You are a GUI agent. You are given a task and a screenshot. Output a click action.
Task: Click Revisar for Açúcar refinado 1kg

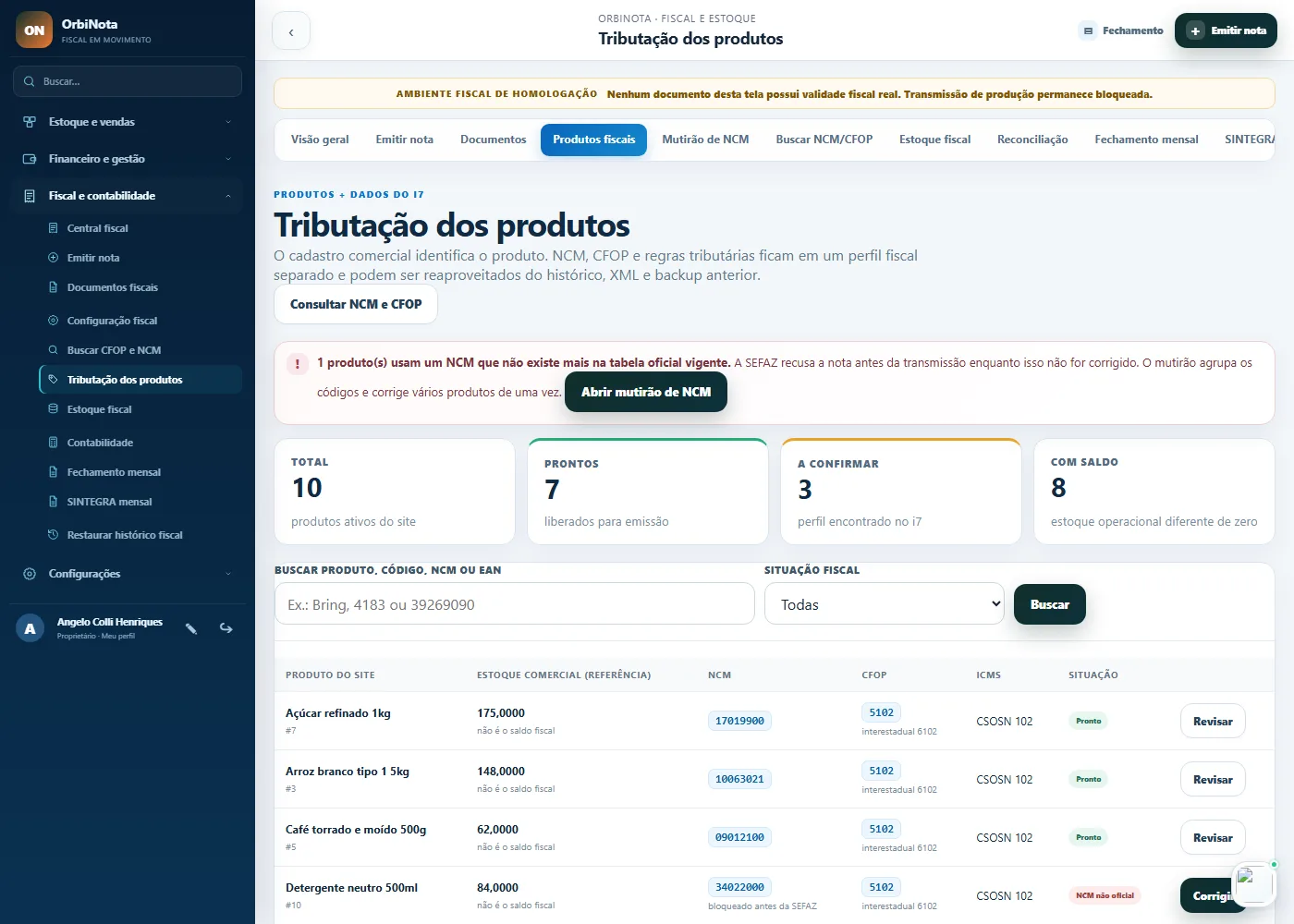1213,721
